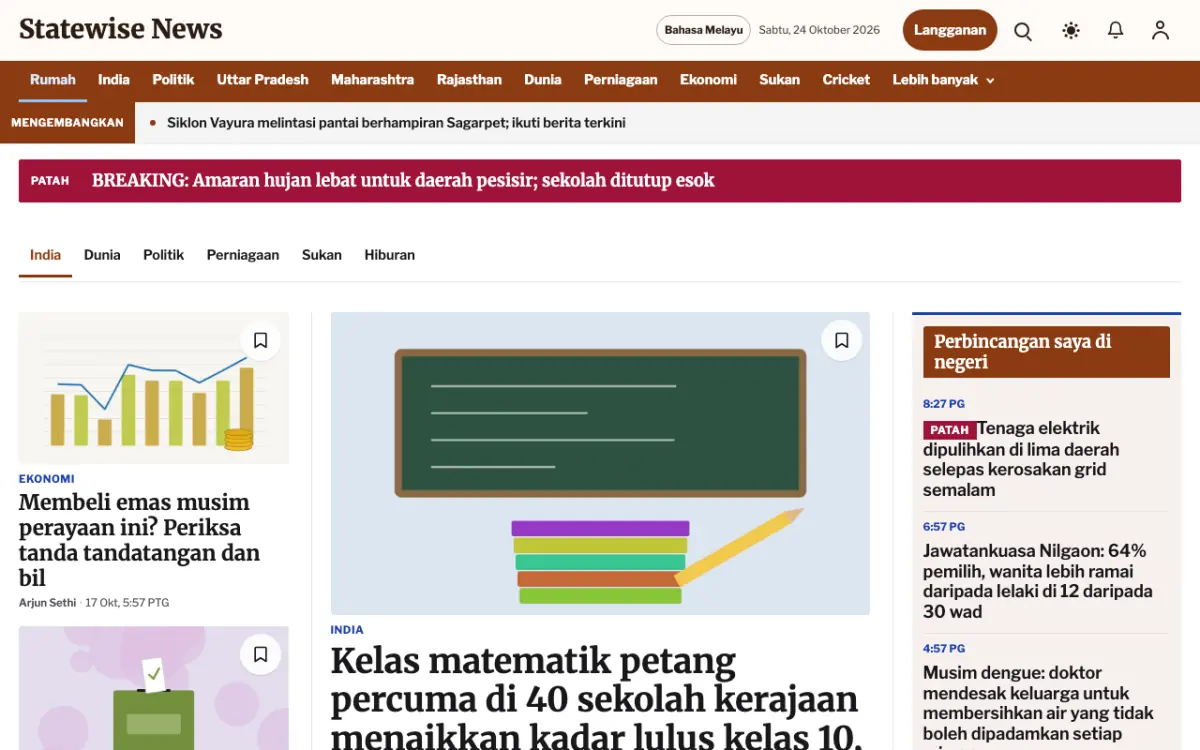The image size is (1200, 750).
Task: Switch to the Dunia section tab
Action: pyautogui.click(x=102, y=255)
